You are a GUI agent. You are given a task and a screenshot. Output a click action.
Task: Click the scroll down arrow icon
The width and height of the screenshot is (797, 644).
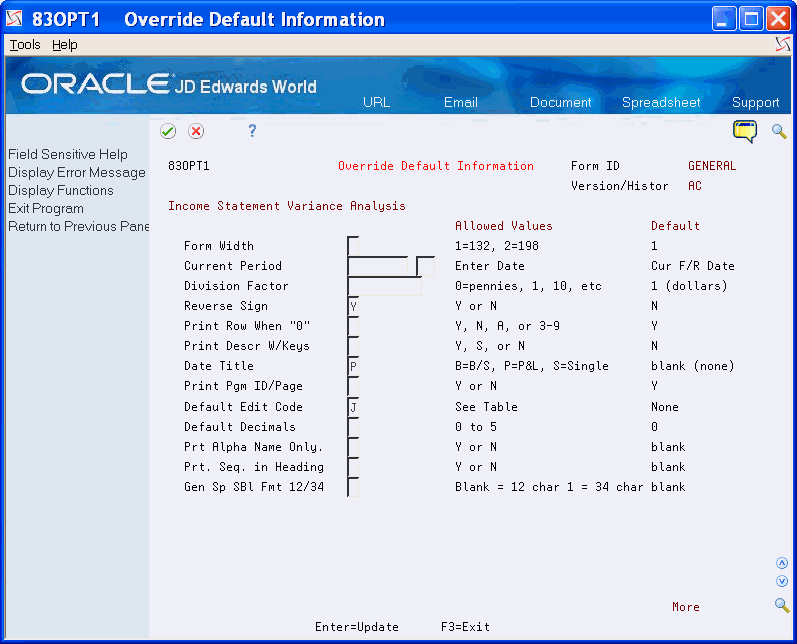pos(782,580)
